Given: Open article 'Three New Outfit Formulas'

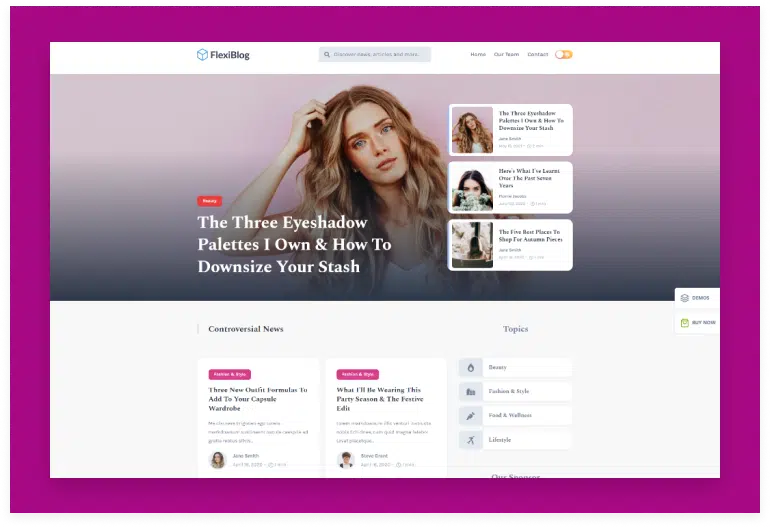Looking at the screenshot, I should [258, 399].
